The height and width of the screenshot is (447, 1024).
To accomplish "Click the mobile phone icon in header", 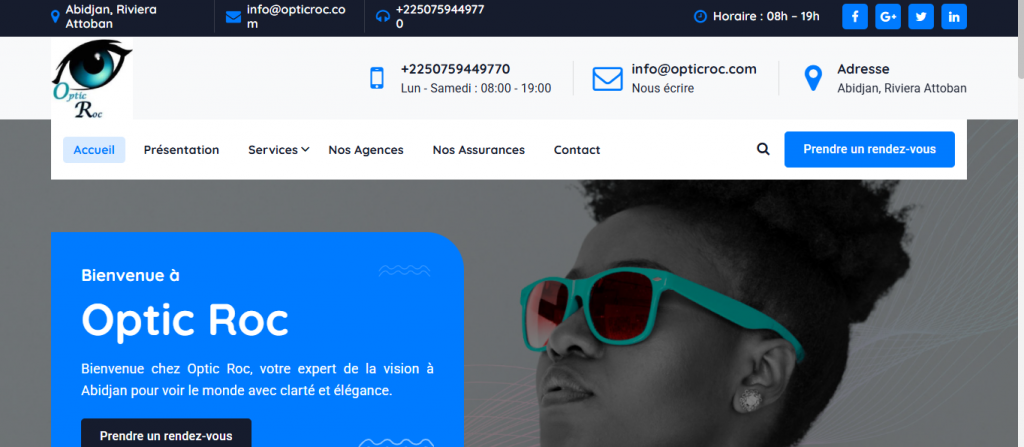I will pos(377,78).
